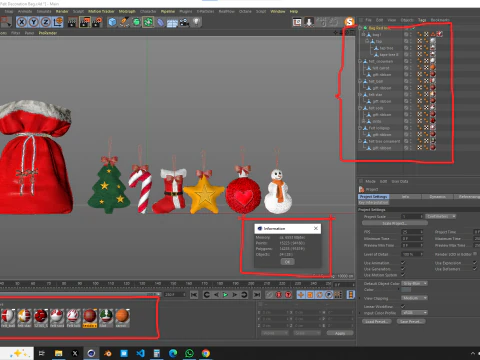Viewport: 480px width, 360px height.
Task: Add a Cube primitive object
Action: click(x=112, y=22)
